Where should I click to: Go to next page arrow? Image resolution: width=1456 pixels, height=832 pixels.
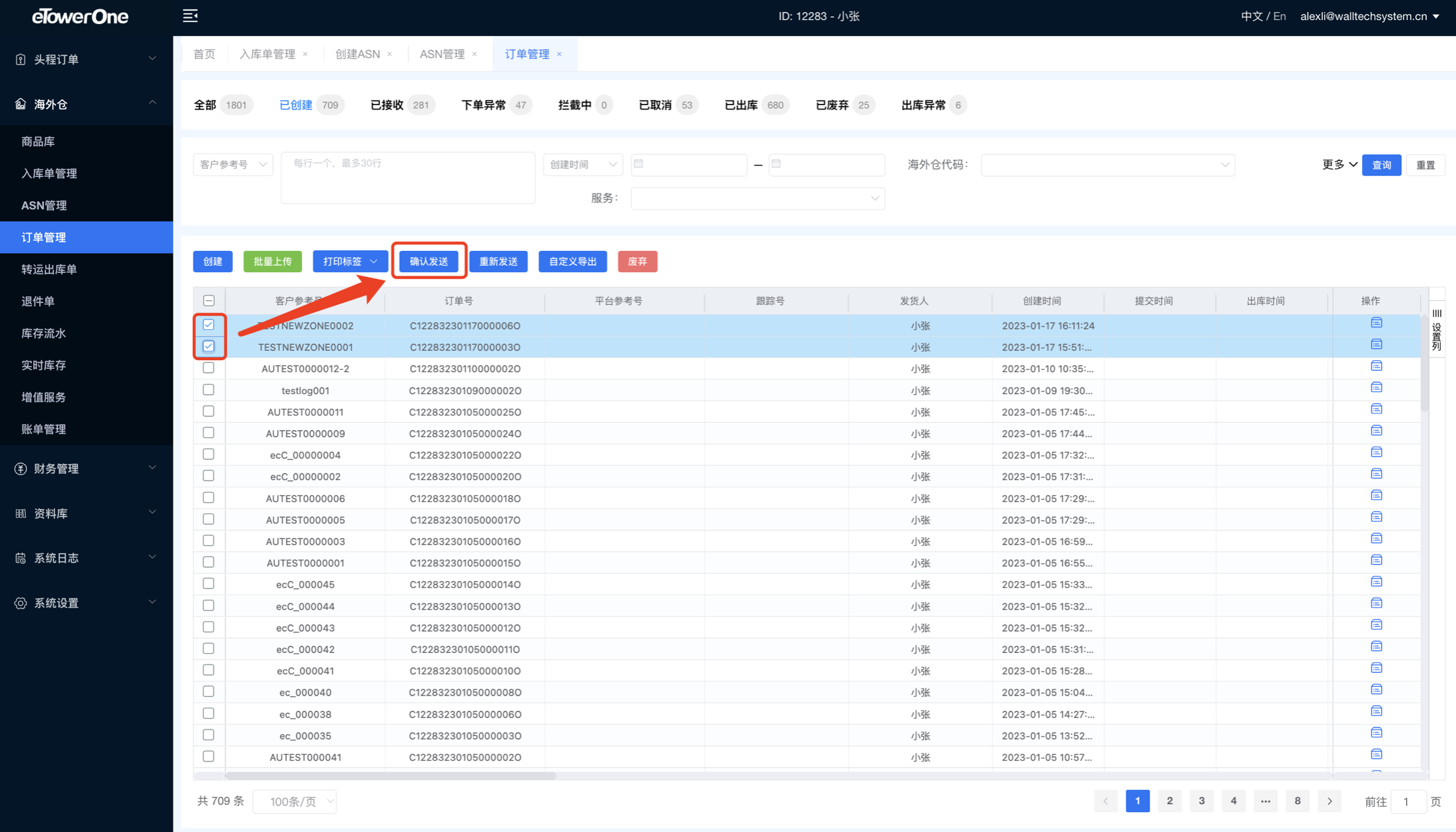click(1330, 801)
